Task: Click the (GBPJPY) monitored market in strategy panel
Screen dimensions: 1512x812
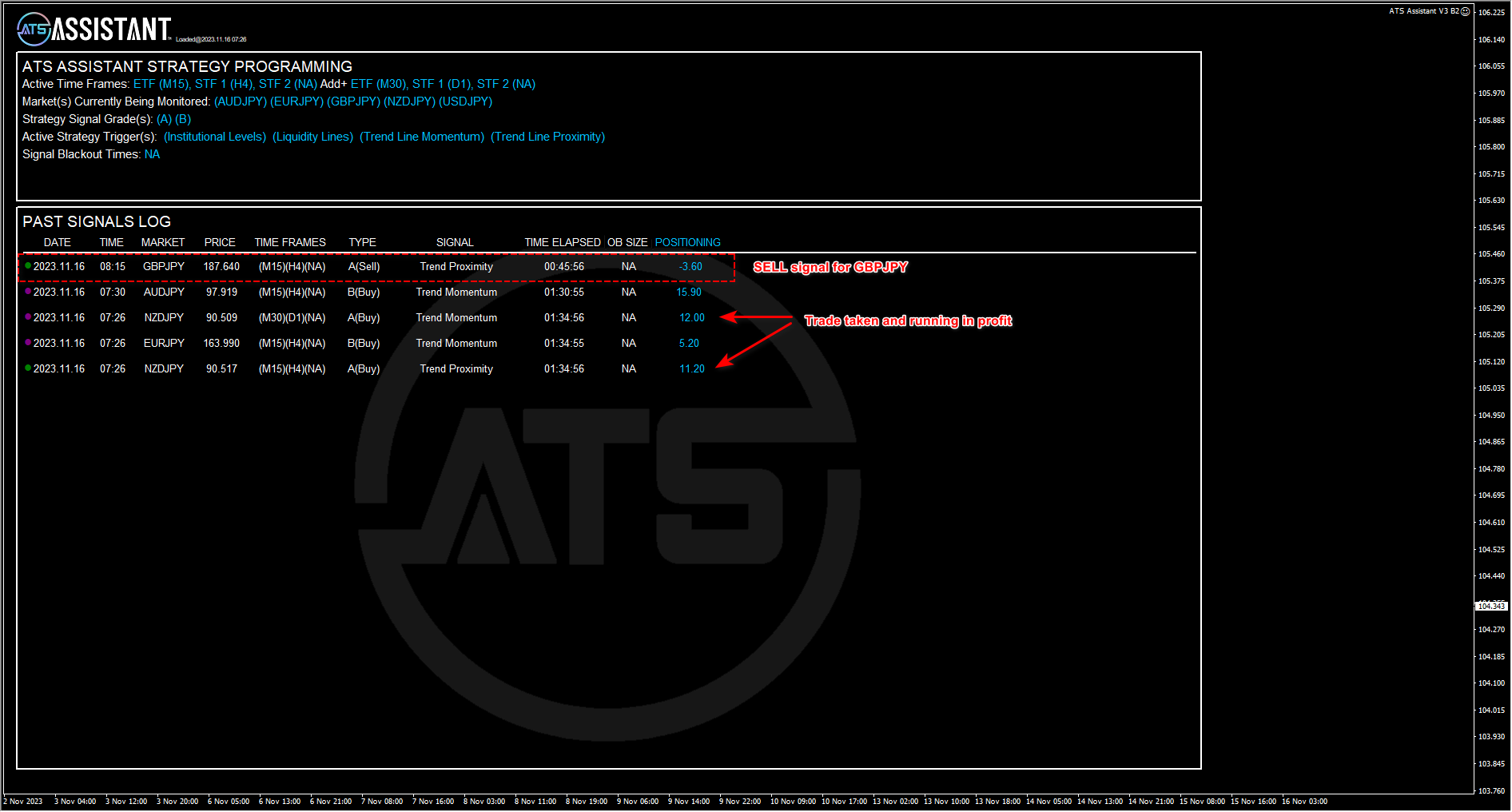Action: [353, 101]
